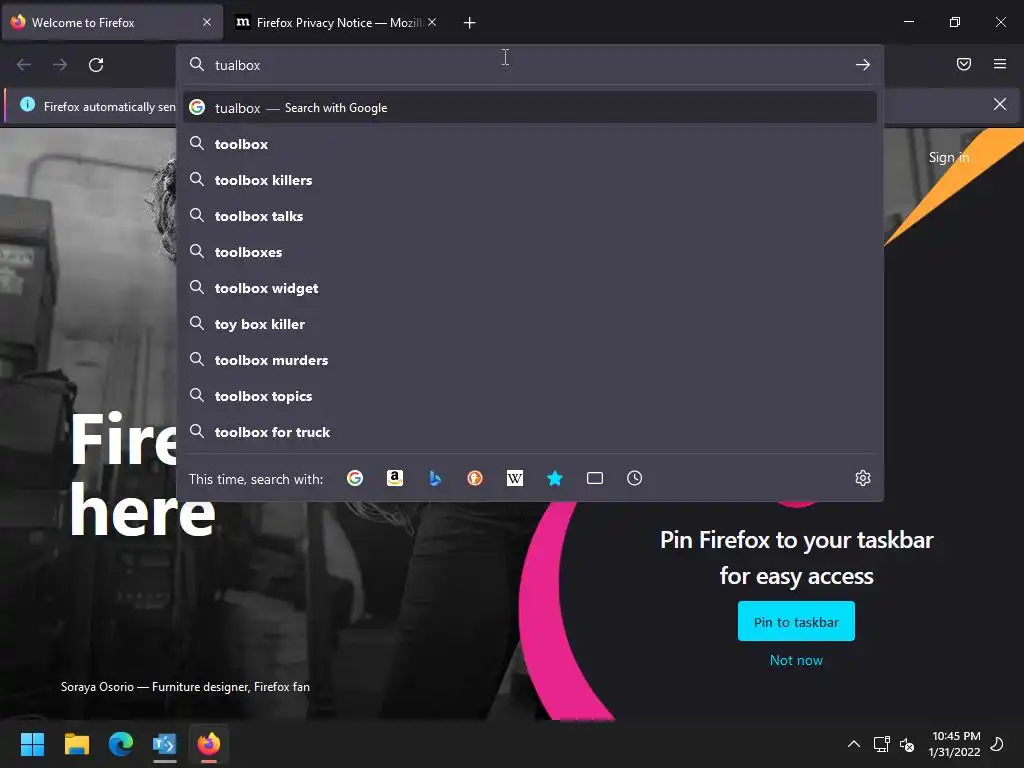Select the 'toolbox for truck' suggestion
The image size is (1024, 768).
tap(530, 432)
